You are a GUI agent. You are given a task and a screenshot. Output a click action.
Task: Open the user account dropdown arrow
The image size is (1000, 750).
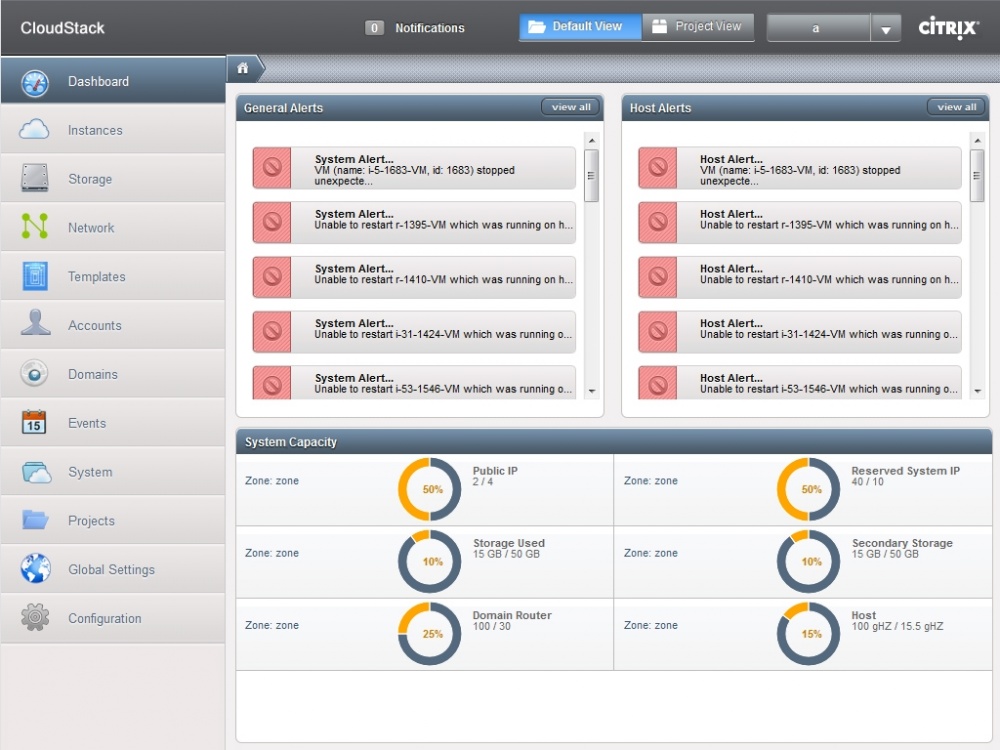885,29
